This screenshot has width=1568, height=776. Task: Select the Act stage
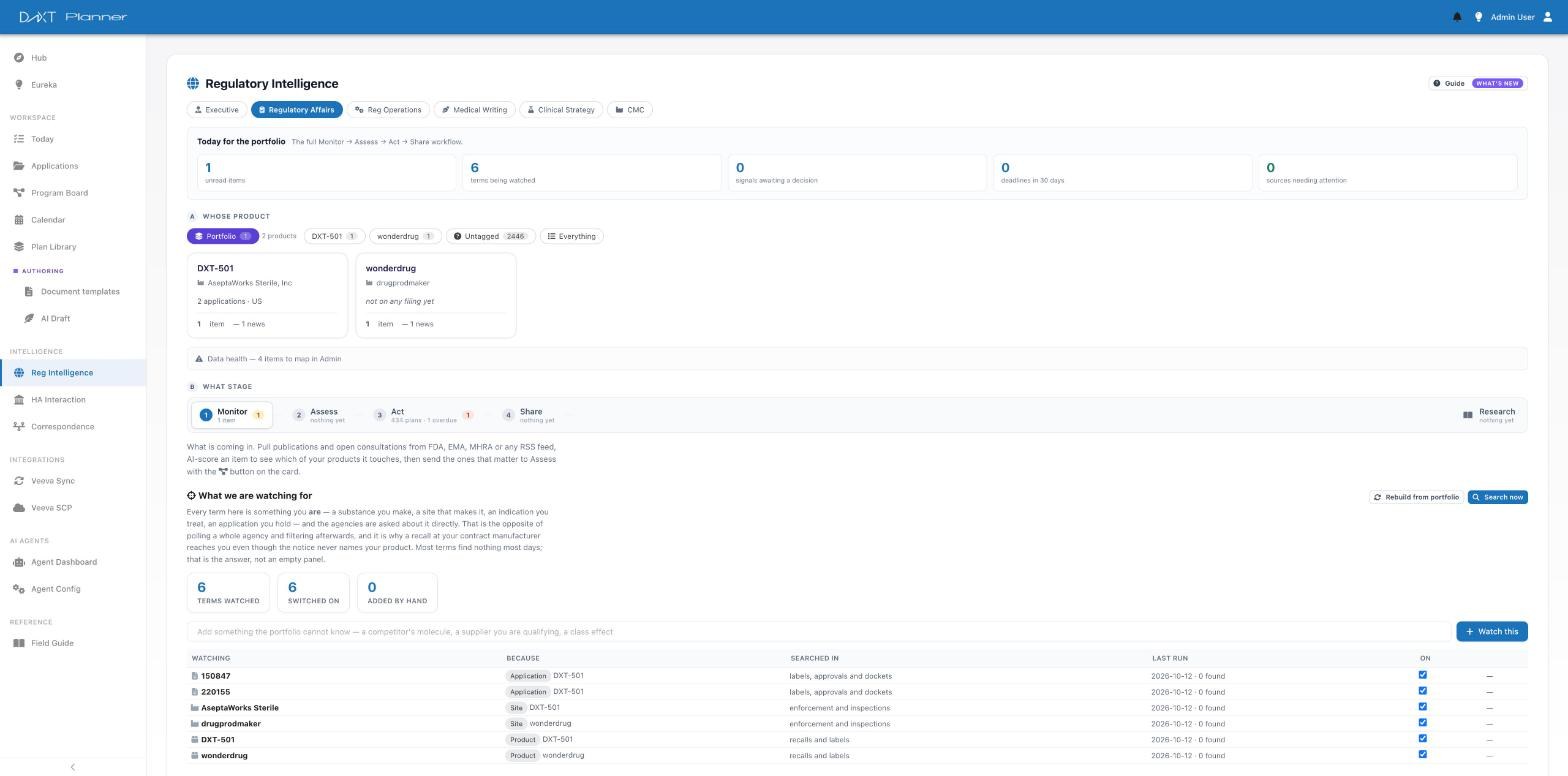click(422, 415)
